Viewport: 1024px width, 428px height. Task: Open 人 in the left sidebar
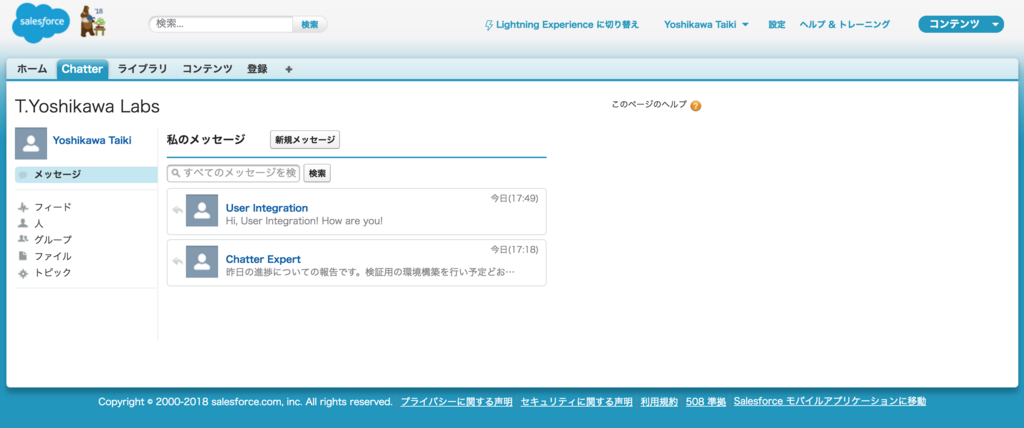39,223
